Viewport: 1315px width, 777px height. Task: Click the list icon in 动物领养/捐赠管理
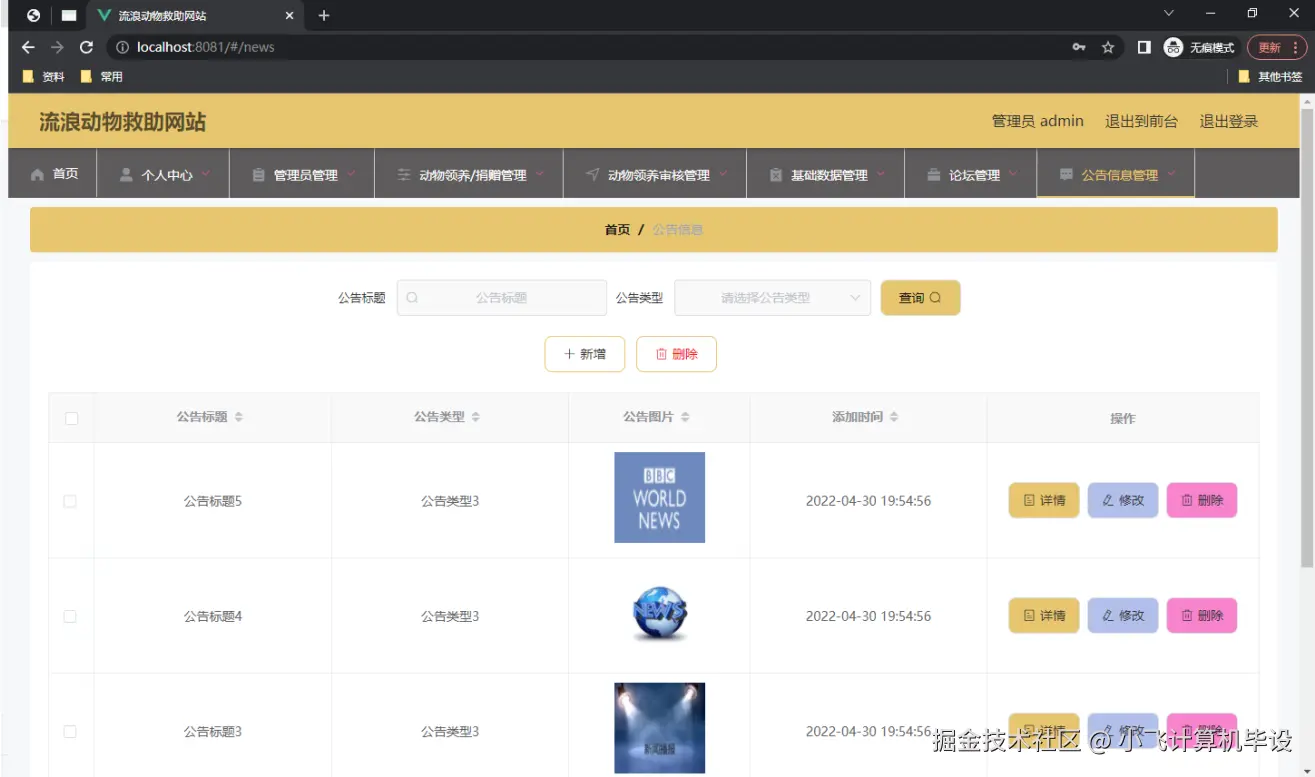point(404,175)
